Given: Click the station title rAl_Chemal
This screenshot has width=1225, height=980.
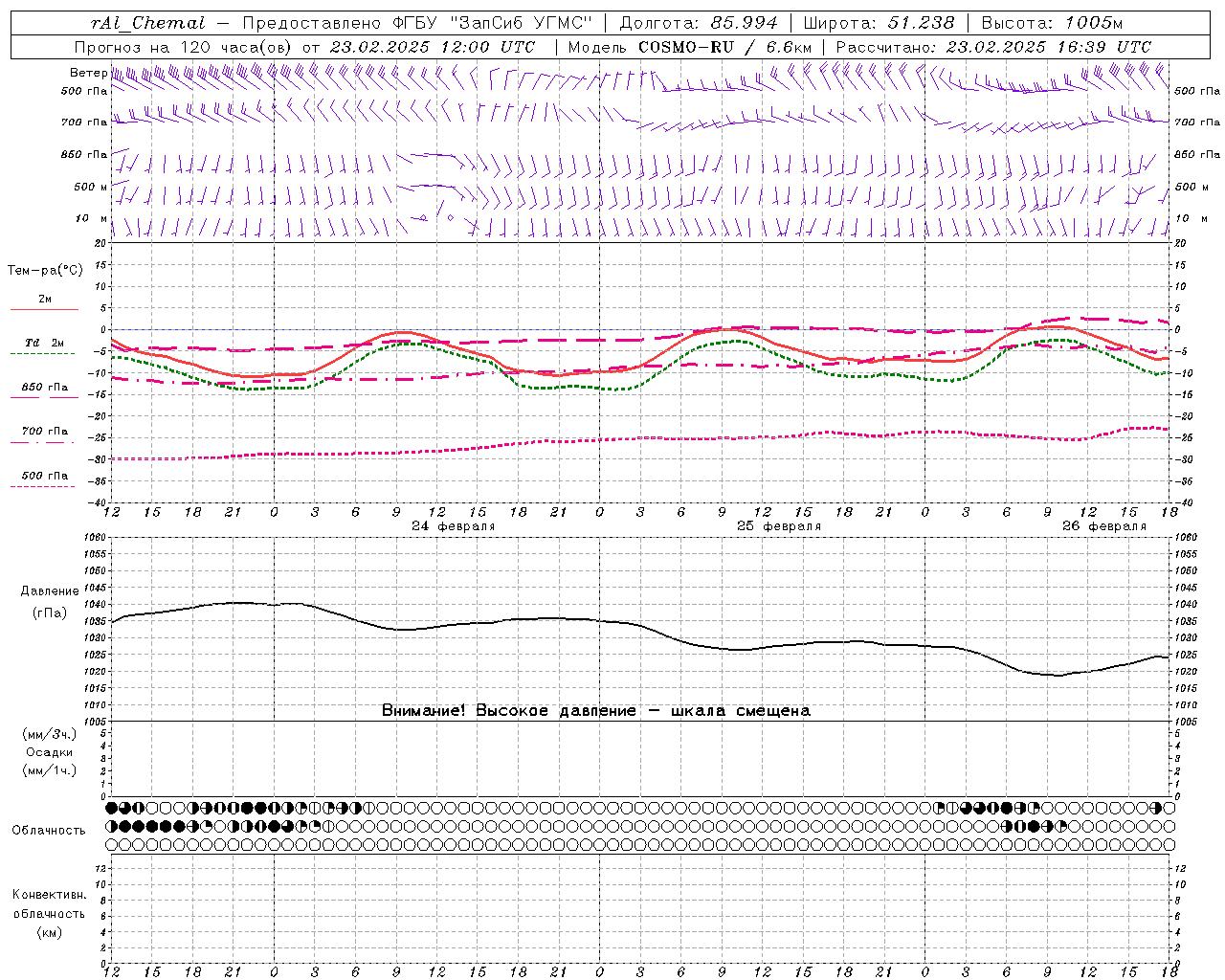Looking at the screenshot, I should pos(147,23).
